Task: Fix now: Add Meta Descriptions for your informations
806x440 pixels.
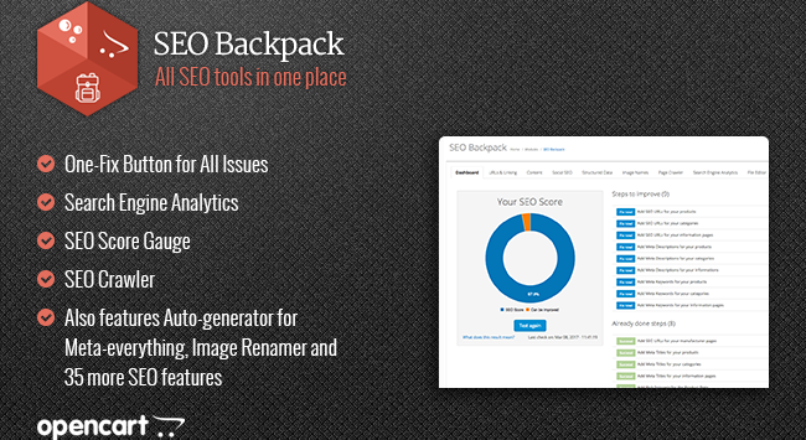Action: coord(626,270)
